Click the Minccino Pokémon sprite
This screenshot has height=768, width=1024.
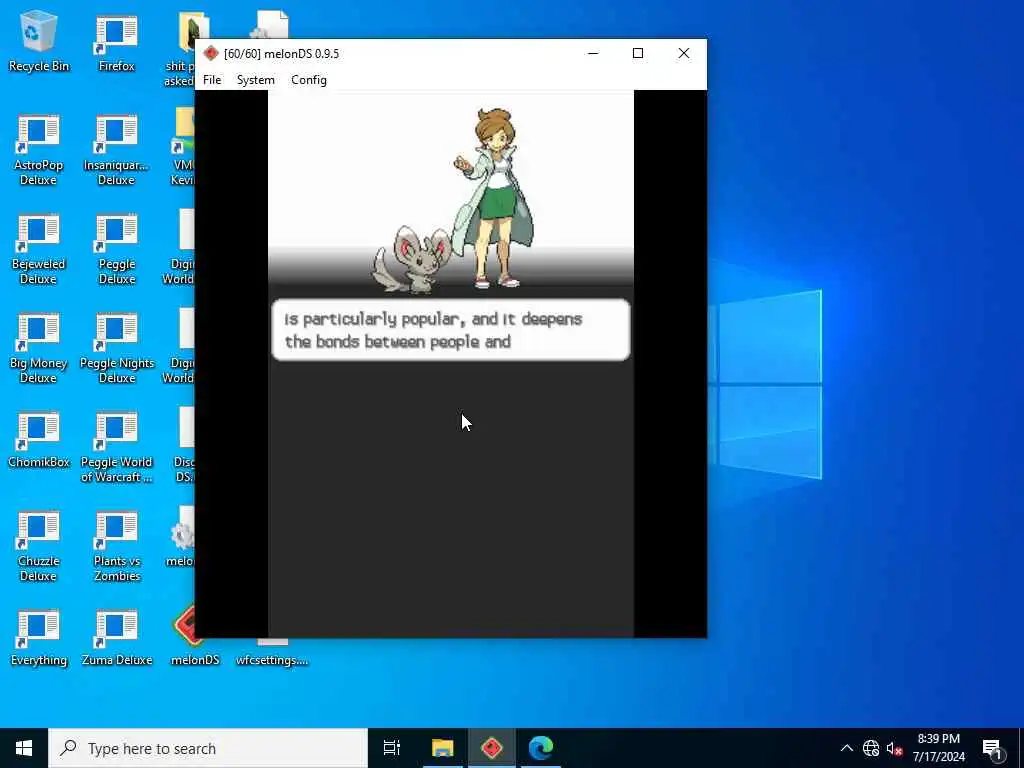tap(413, 259)
